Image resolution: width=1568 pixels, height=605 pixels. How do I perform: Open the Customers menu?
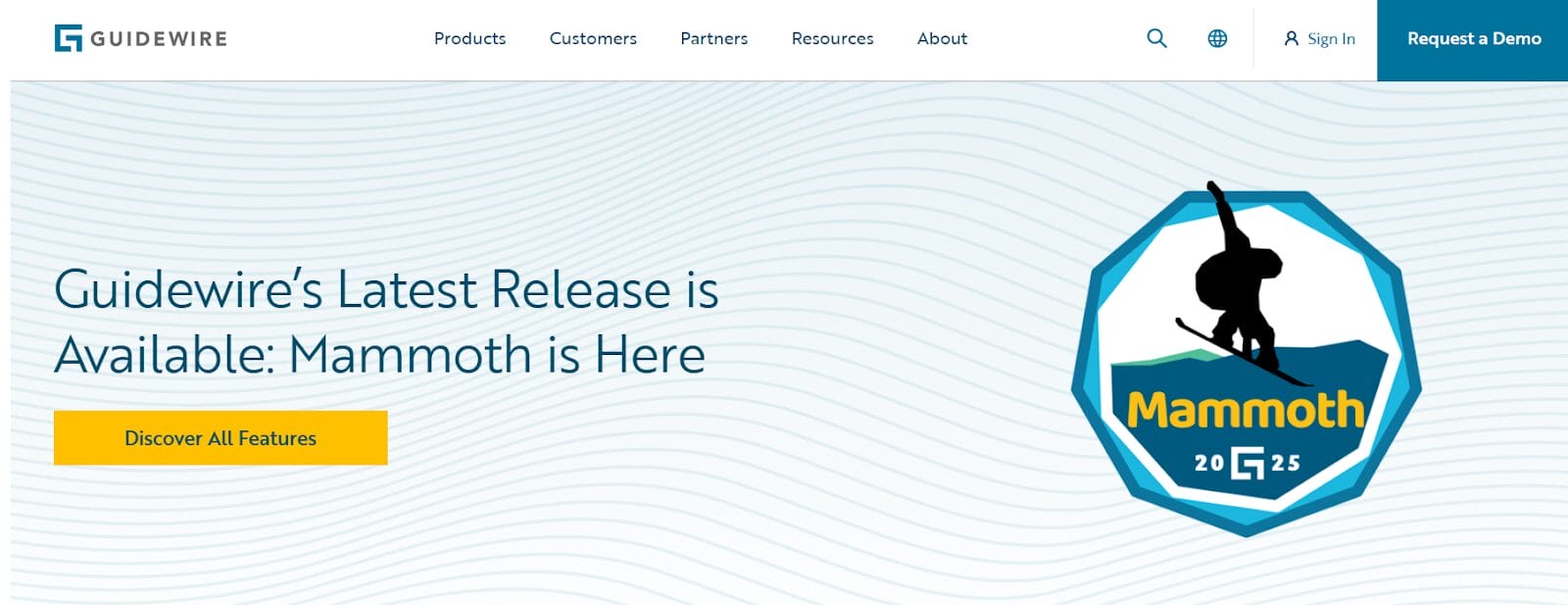593,38
